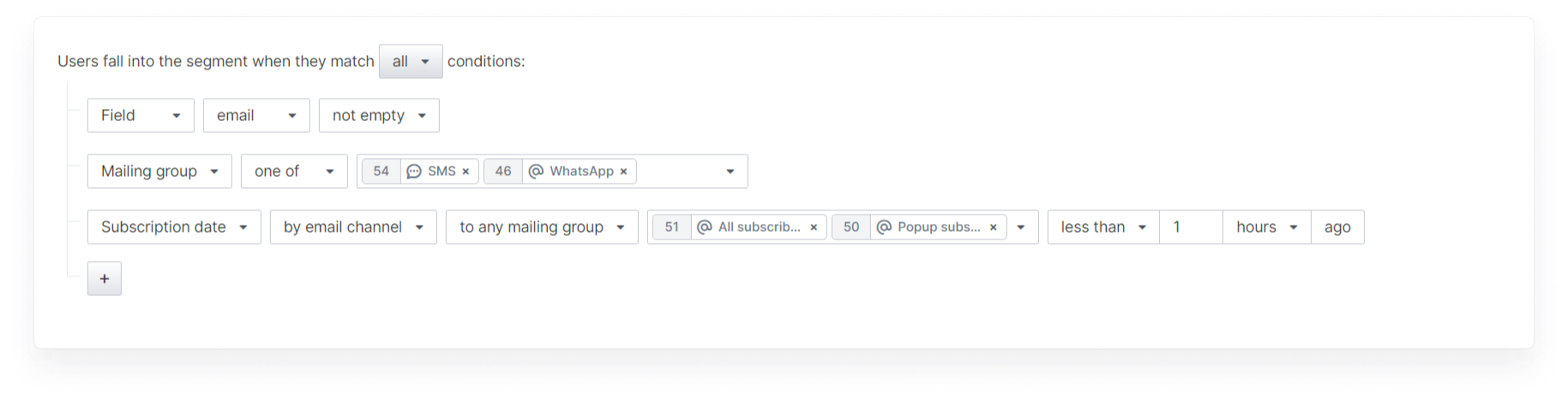Change the 'not empty' operator dropdown
This screenshot has width=1568, height=400.
[379, 116]
